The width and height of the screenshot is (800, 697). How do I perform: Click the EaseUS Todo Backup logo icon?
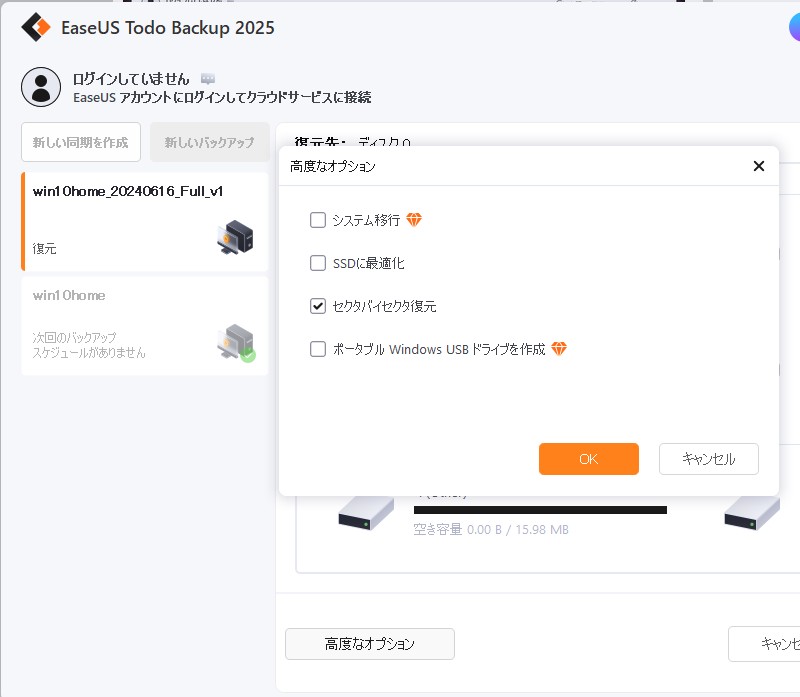pos(36,28)
